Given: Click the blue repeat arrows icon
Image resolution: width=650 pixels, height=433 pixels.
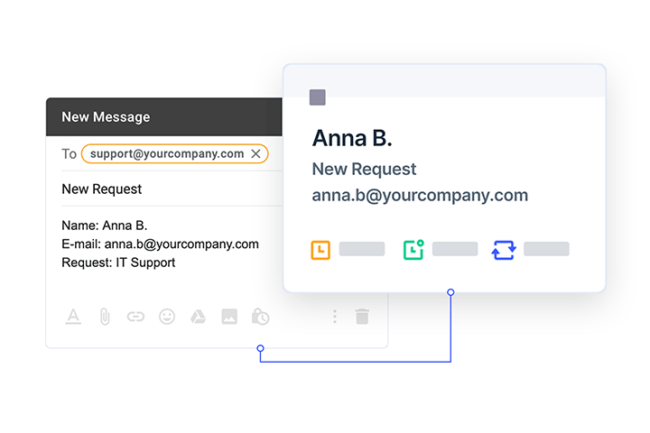Looking at the screenshot, I should click(504, 250).
